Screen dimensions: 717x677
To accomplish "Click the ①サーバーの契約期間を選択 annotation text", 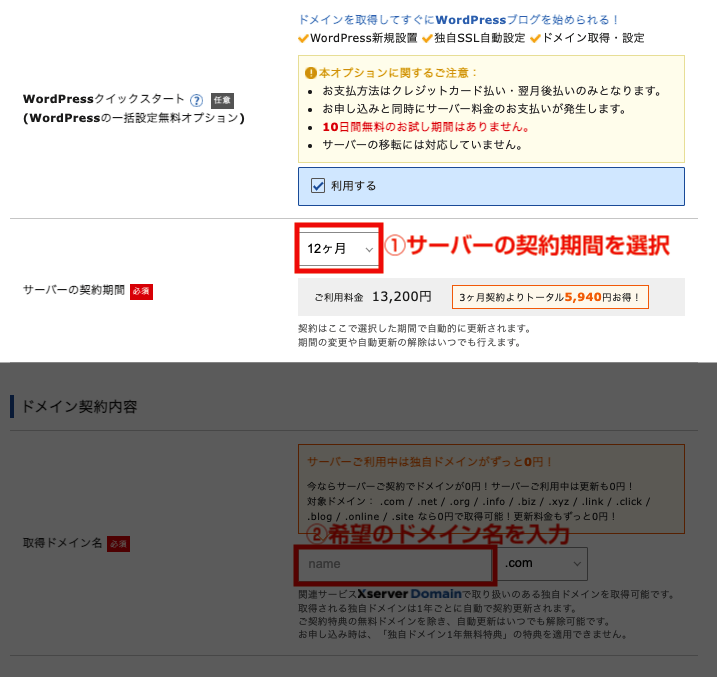I will click(526, 246).
